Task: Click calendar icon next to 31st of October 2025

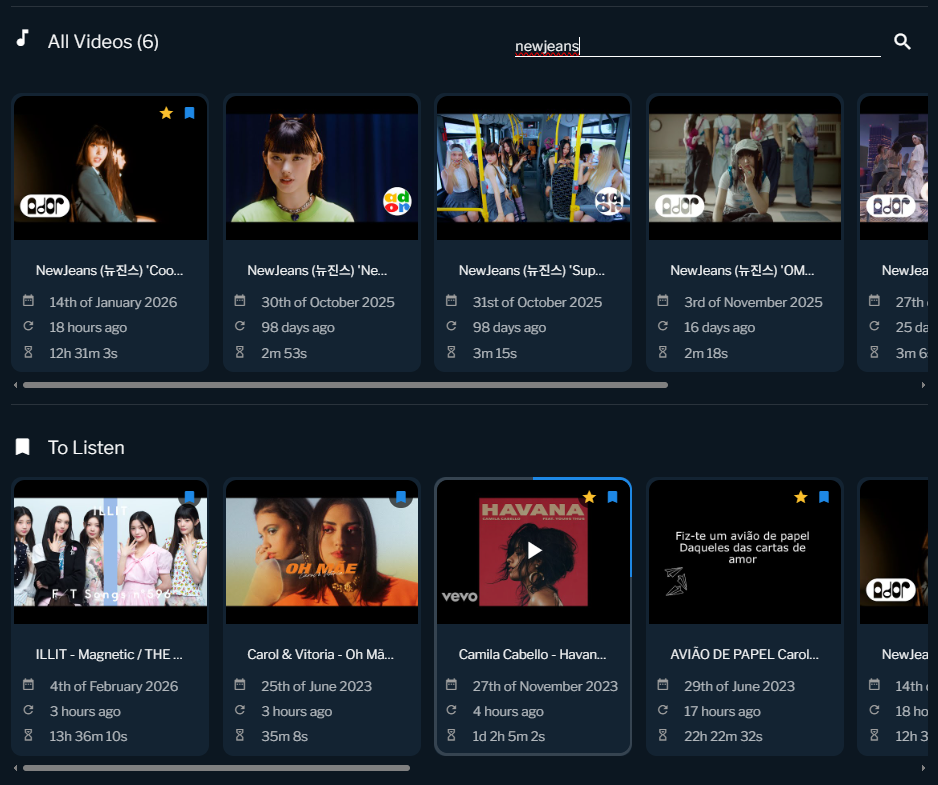Action: pos(452,300)
